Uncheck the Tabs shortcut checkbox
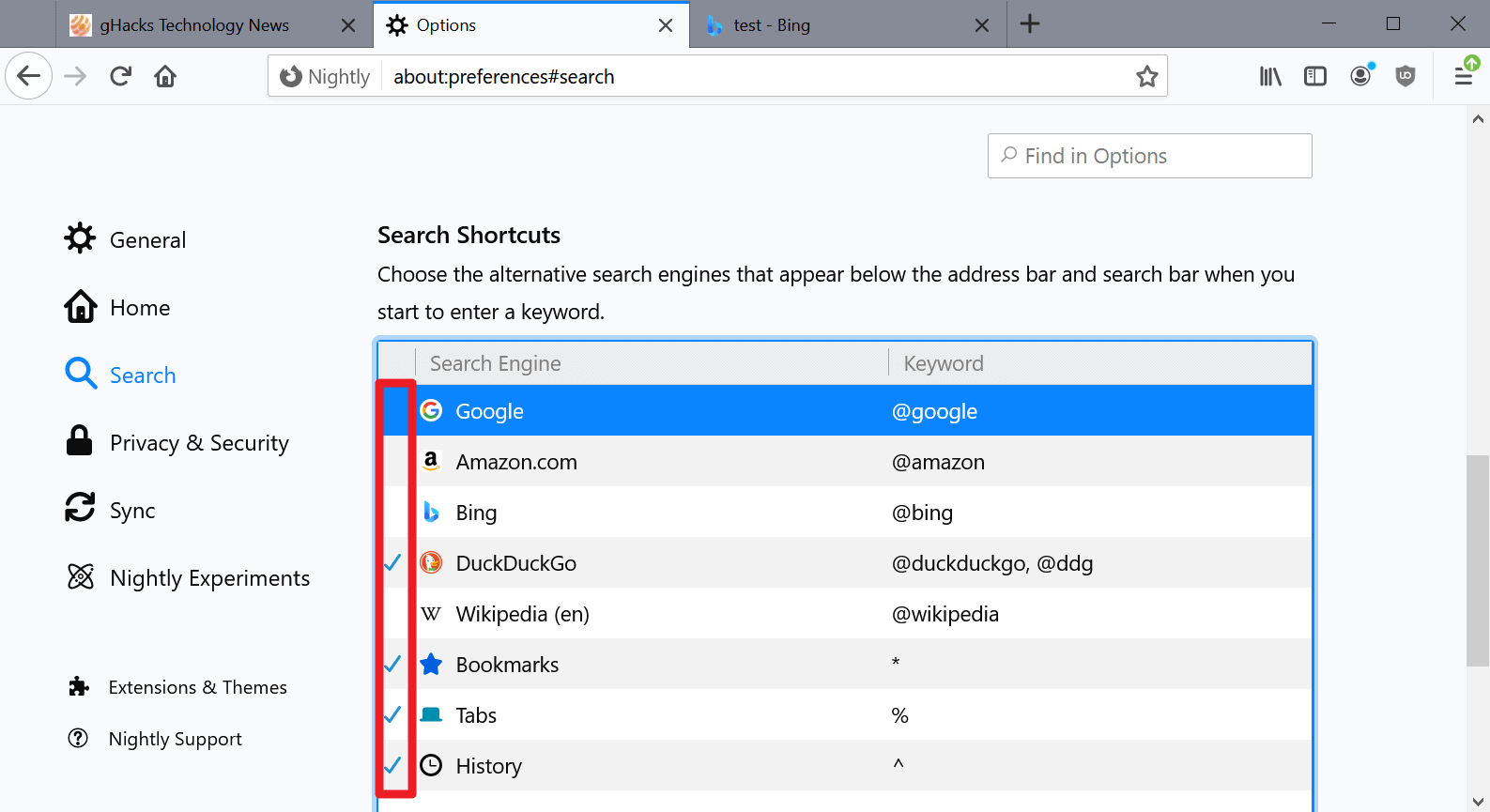The width and height of the screenshot is (1490, 812). coord(393,714)
